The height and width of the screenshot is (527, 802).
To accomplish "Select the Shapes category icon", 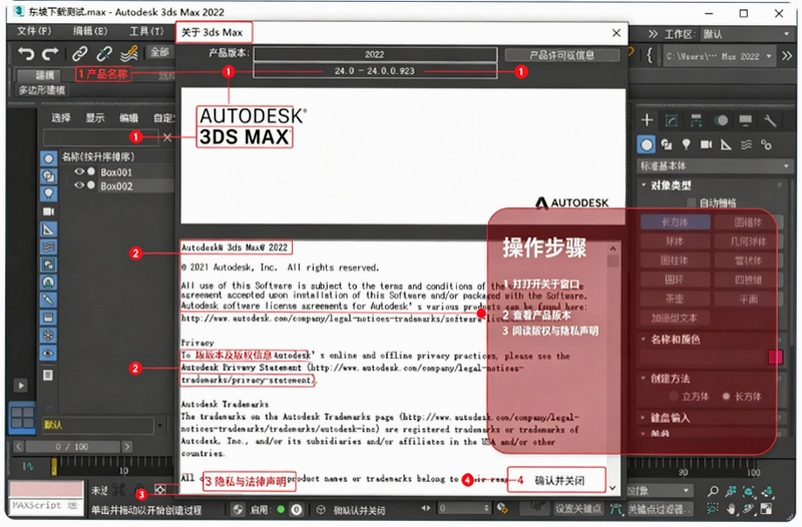I will (666, 145).
